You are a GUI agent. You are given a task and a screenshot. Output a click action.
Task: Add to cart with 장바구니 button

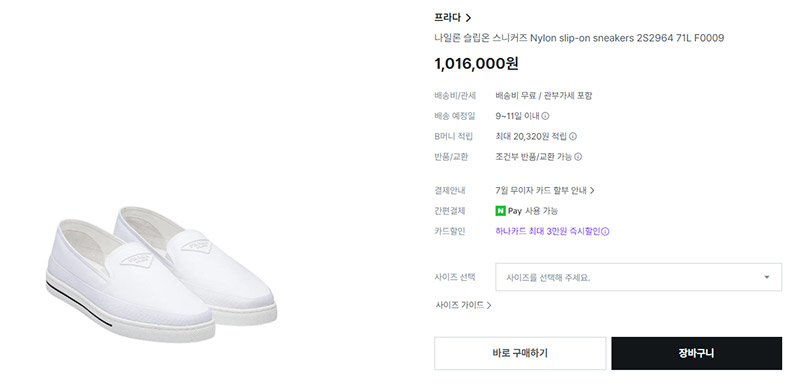[696, 353]
